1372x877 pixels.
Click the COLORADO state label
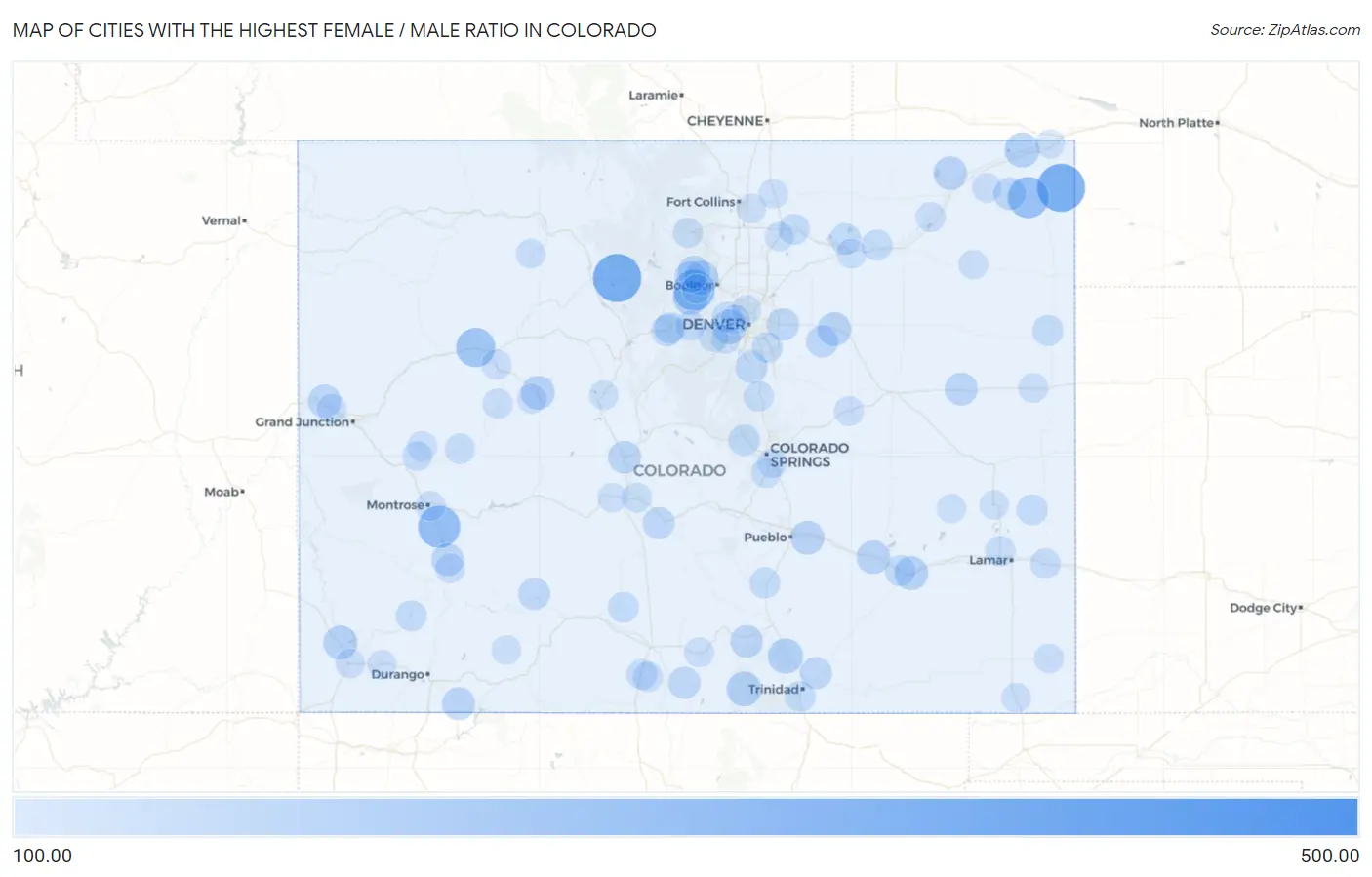[x=679, y=470]
